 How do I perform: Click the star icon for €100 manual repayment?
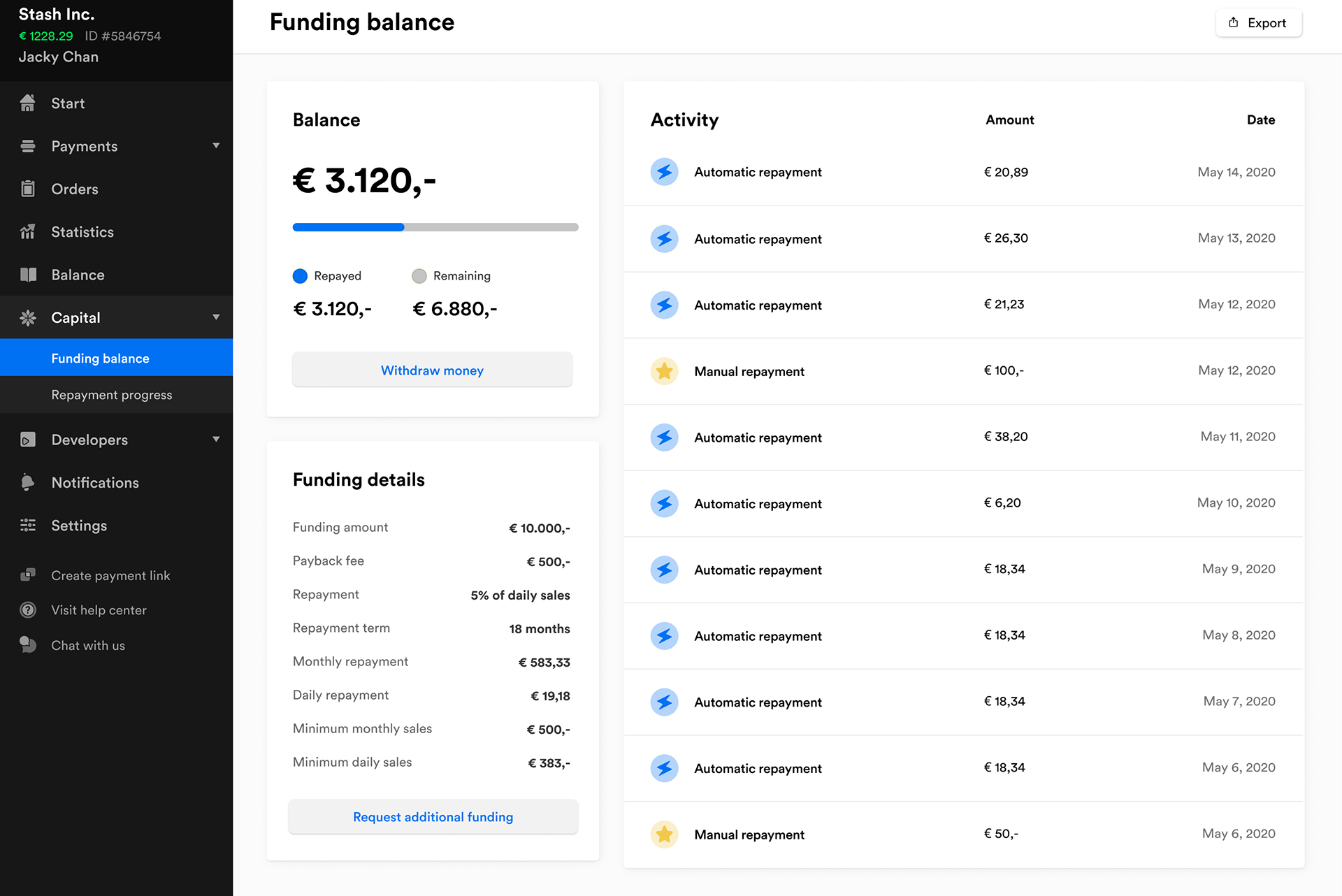[x=664, y=371]
